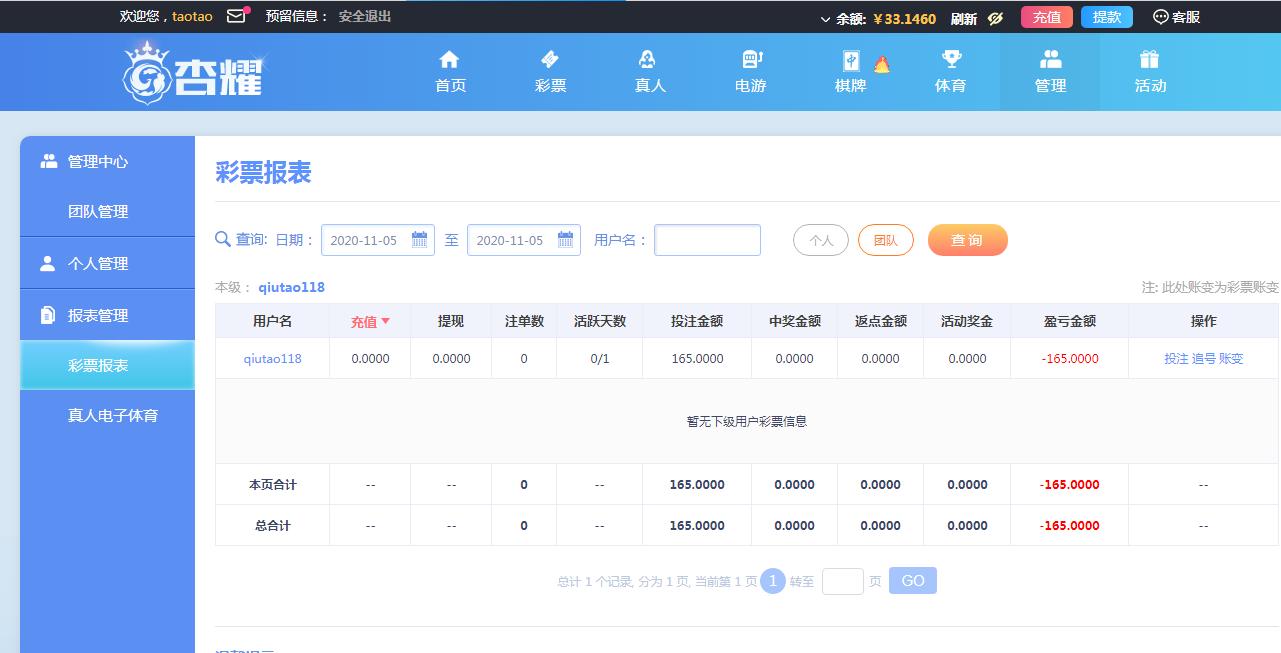Click the -165.0000 value in qiutao118 row
Screen dimensions: 1281x653
point(1070,358)
